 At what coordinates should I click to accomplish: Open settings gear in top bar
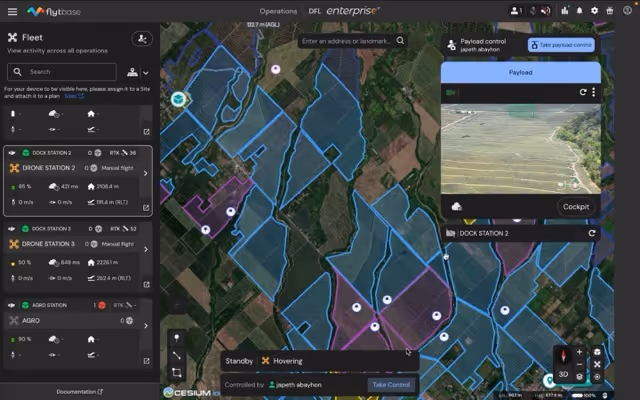pos(595,11)
